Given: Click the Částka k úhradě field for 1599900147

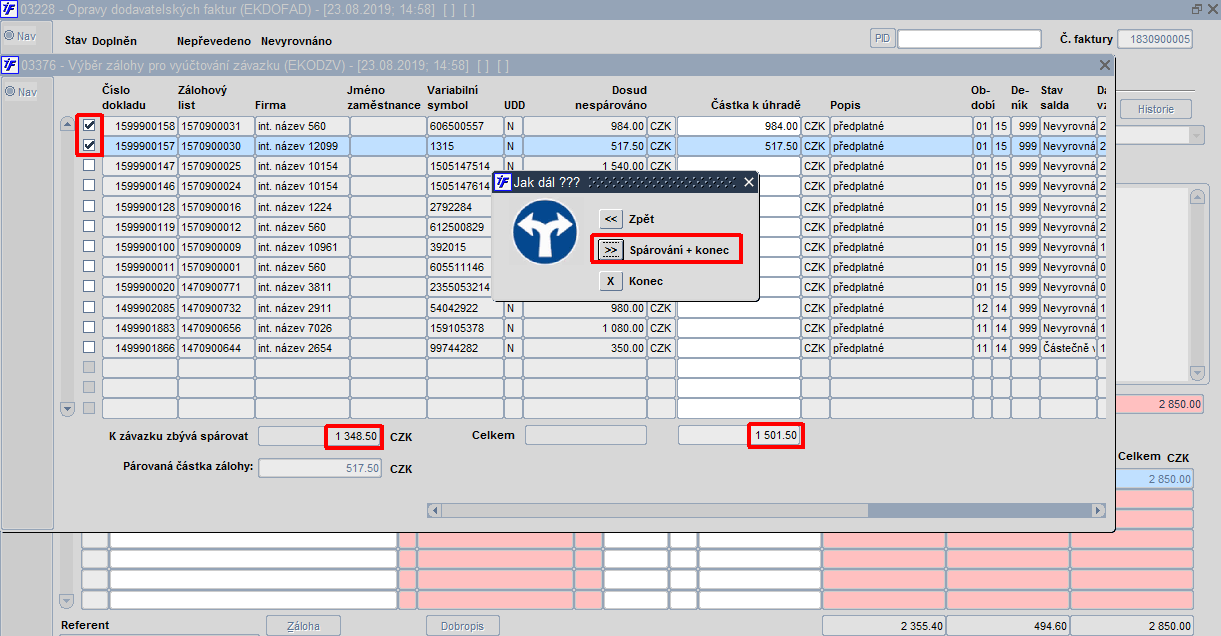Looking at the screenshot, I should coord(739,166).
